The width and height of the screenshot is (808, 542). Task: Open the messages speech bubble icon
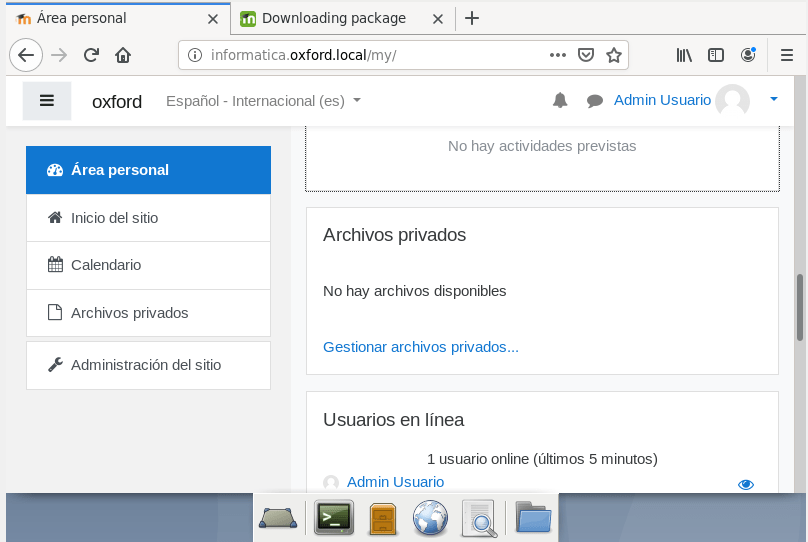pos(595,100)
